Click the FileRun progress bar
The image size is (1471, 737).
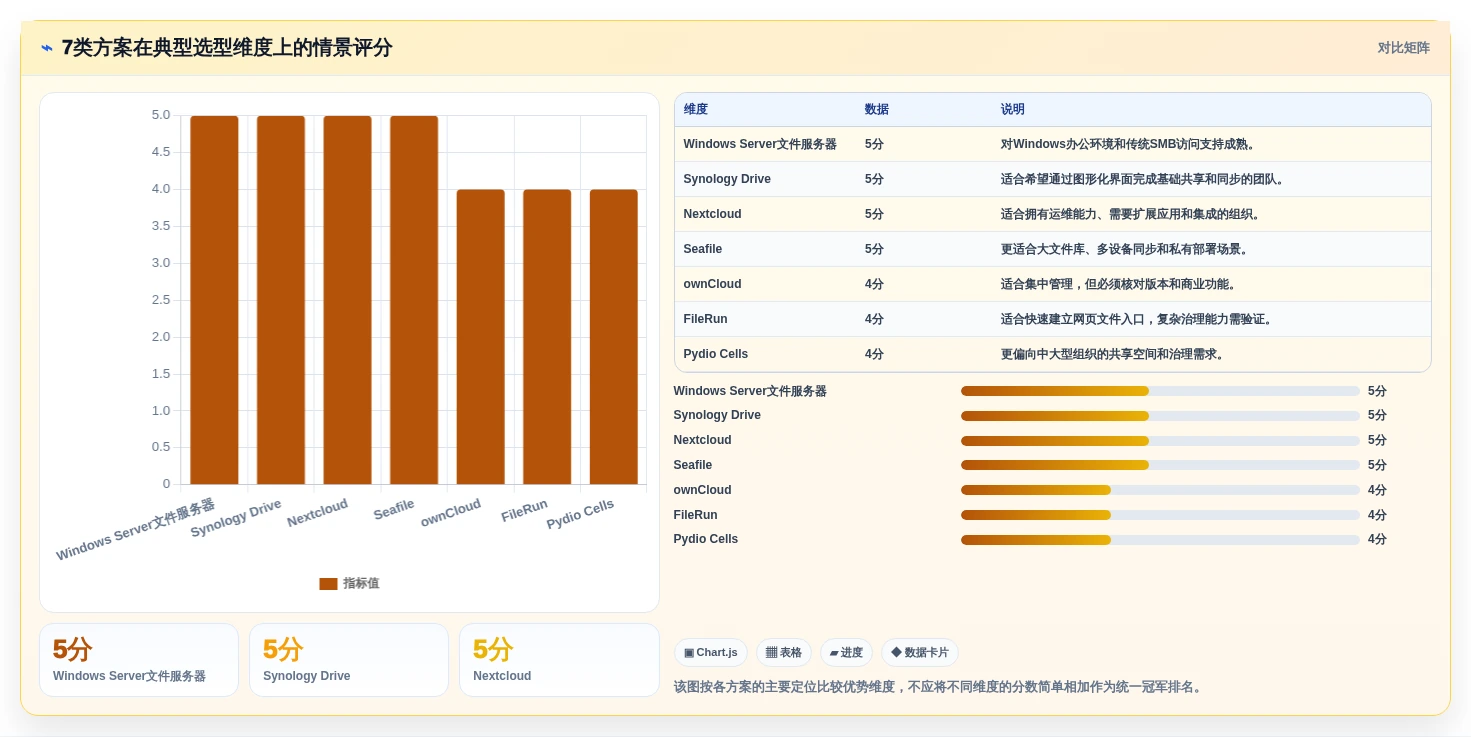(x=1160, y=515)
